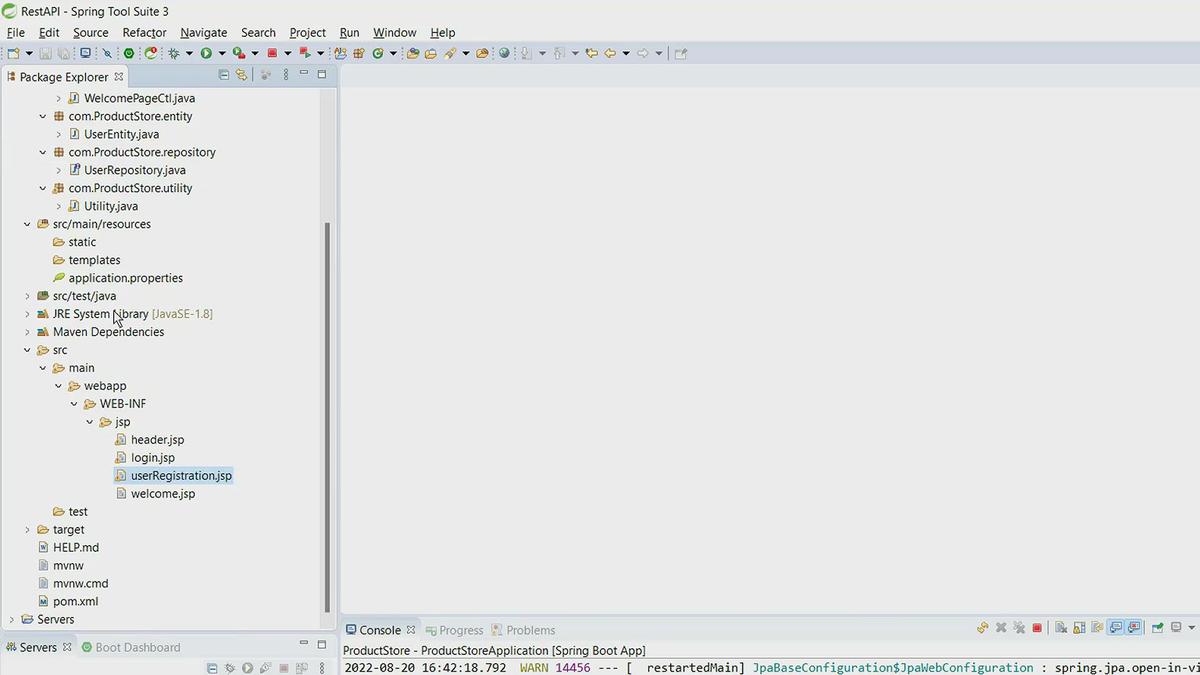Click Collapse All in Package Explorer
1200x675 pixels.
pos(223,75)
